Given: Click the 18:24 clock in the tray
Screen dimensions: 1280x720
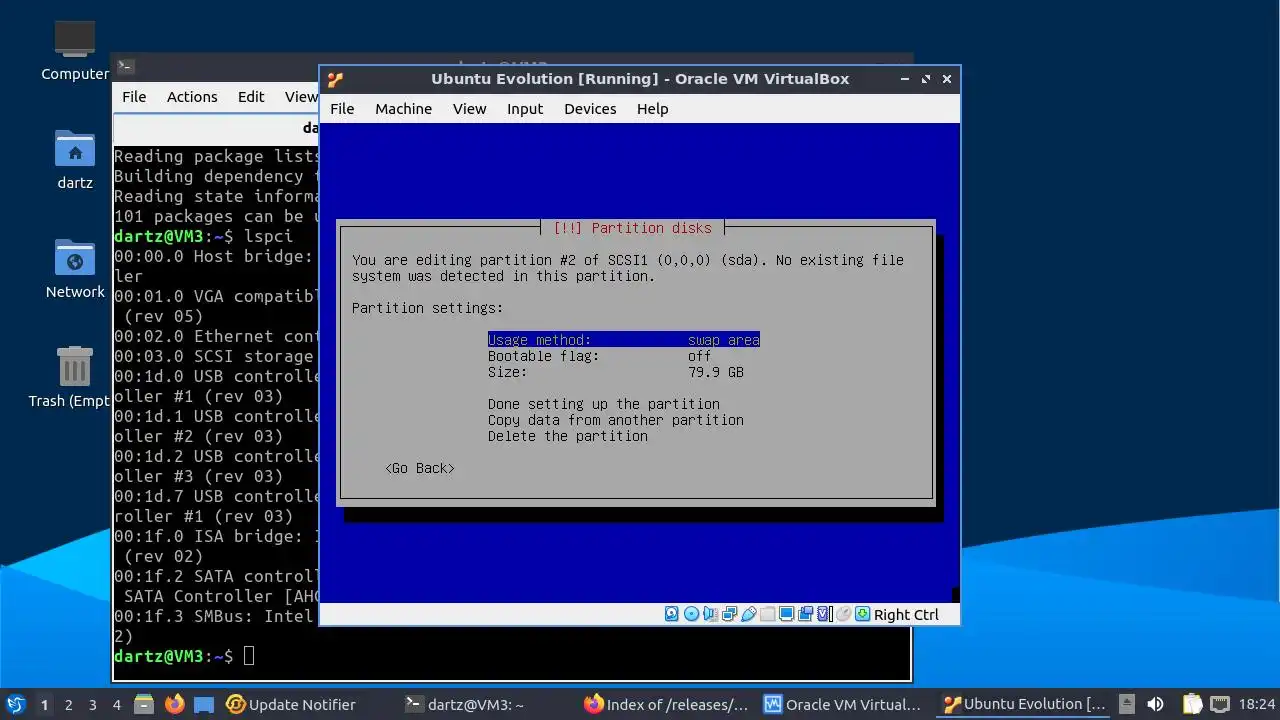Looking at the screenshot, I should 1257,704.
